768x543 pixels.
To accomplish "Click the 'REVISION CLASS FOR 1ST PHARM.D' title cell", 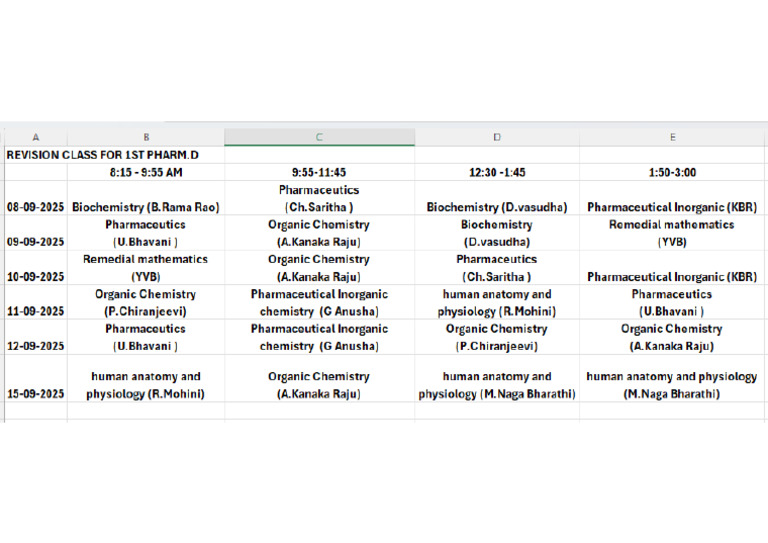I will pyautogui.click(x=102, y=155).
